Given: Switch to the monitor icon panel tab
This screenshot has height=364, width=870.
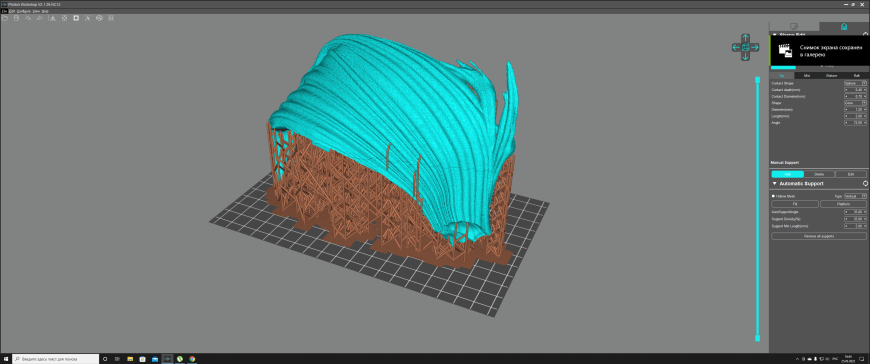Looking at the screenshot, I should 794,27.
